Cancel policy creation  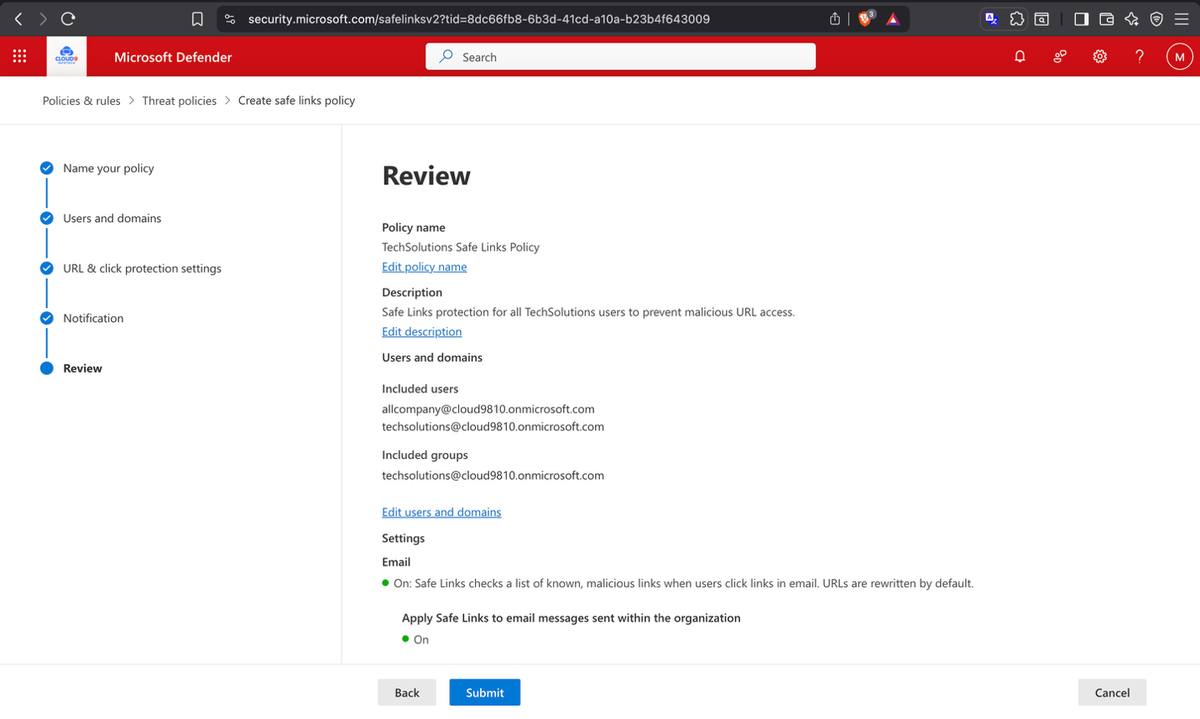pos(1112,692)
